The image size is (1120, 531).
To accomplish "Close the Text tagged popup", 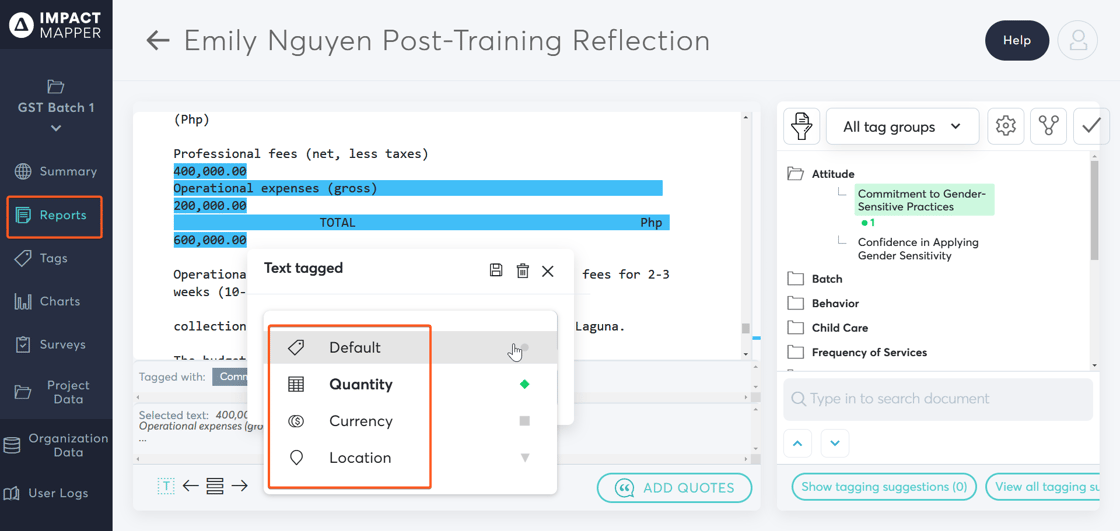I will point(548,270).
